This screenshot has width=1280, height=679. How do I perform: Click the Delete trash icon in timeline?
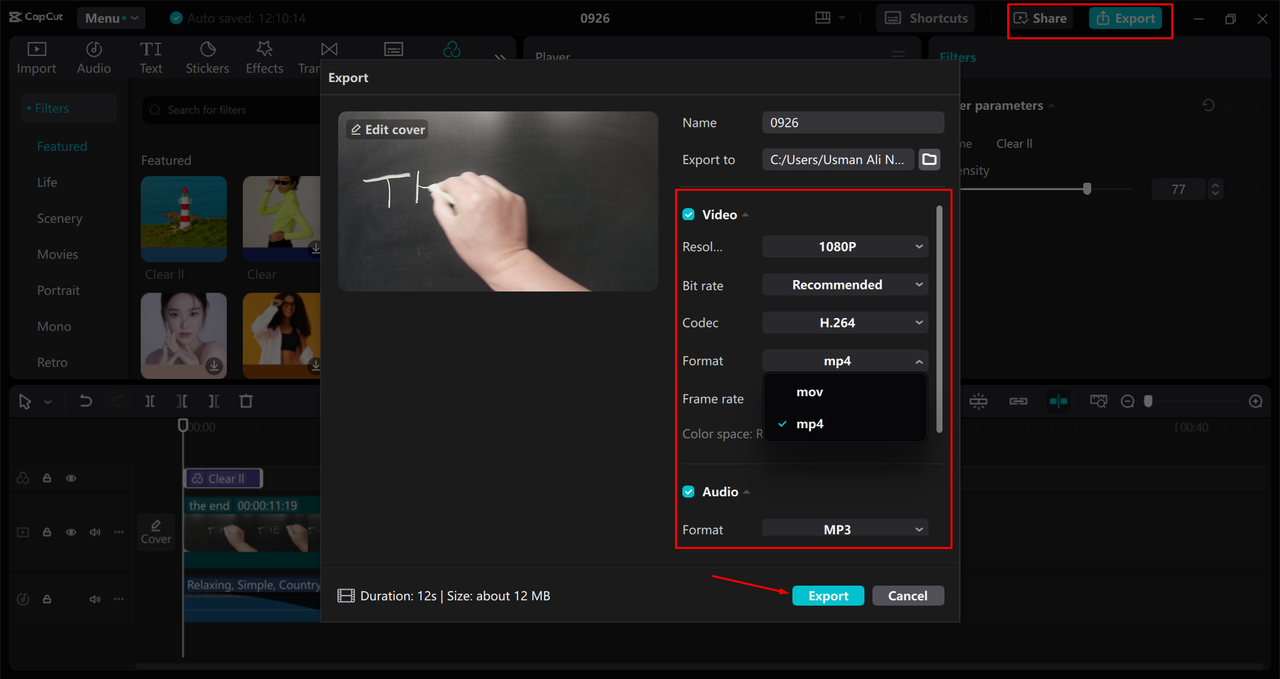[x=246, y=401]
